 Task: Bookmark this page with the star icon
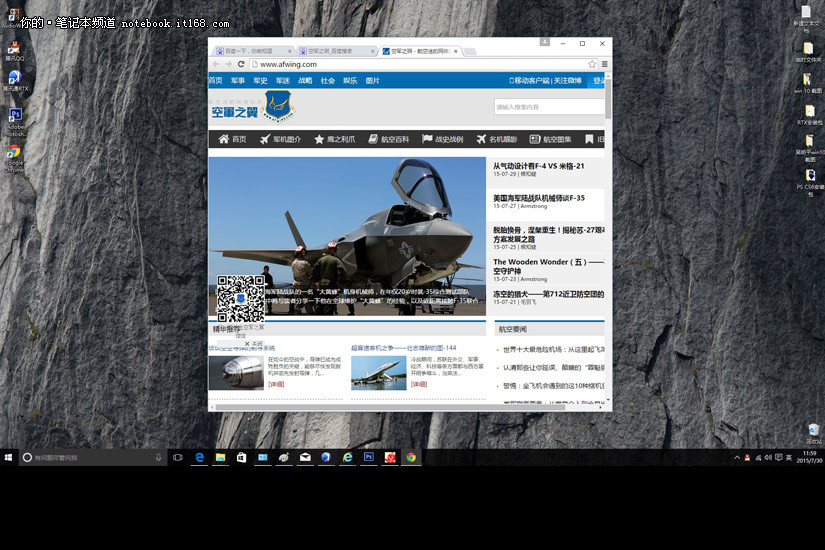(592, 64)
